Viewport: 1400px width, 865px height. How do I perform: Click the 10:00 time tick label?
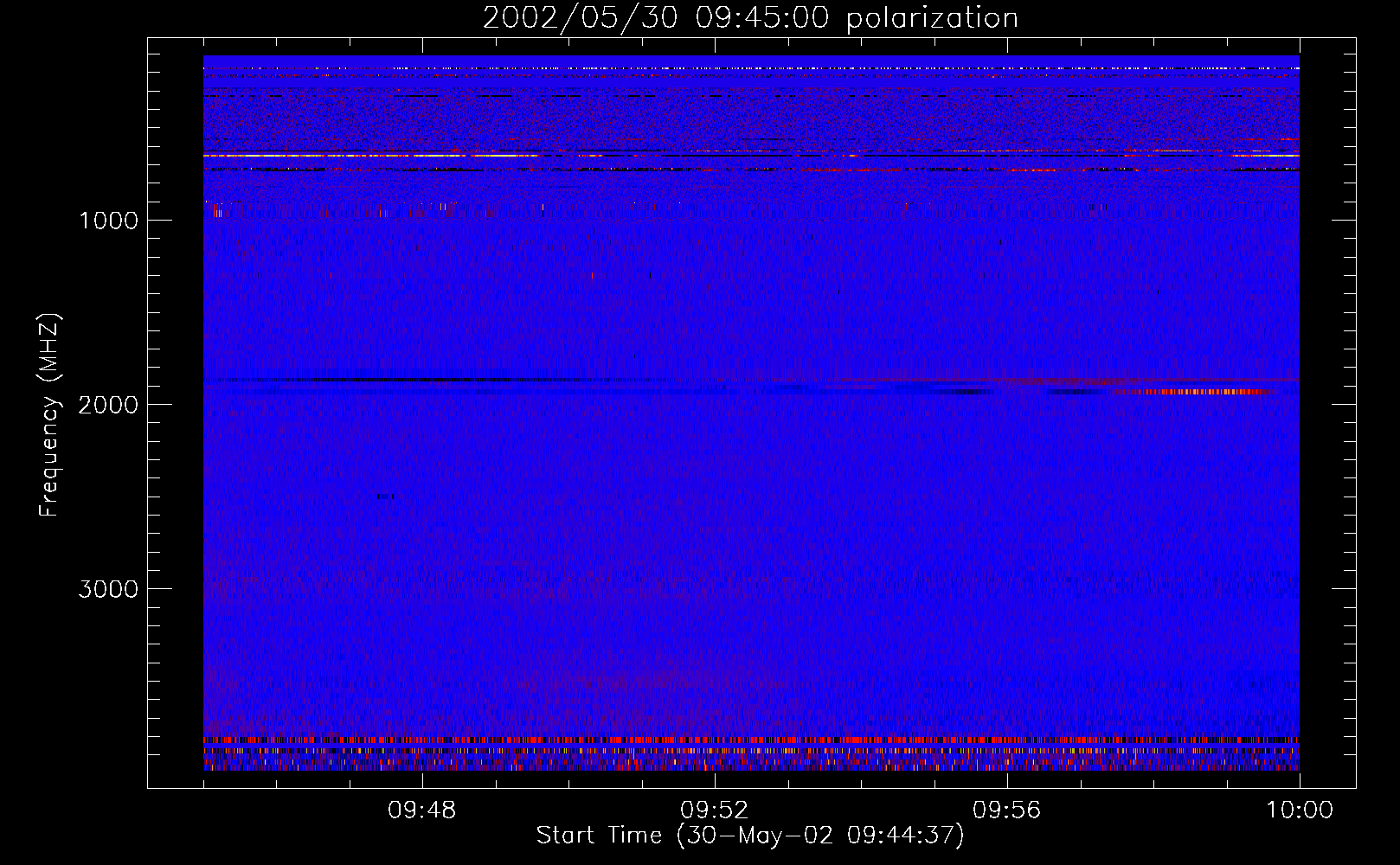[1299, 811]
